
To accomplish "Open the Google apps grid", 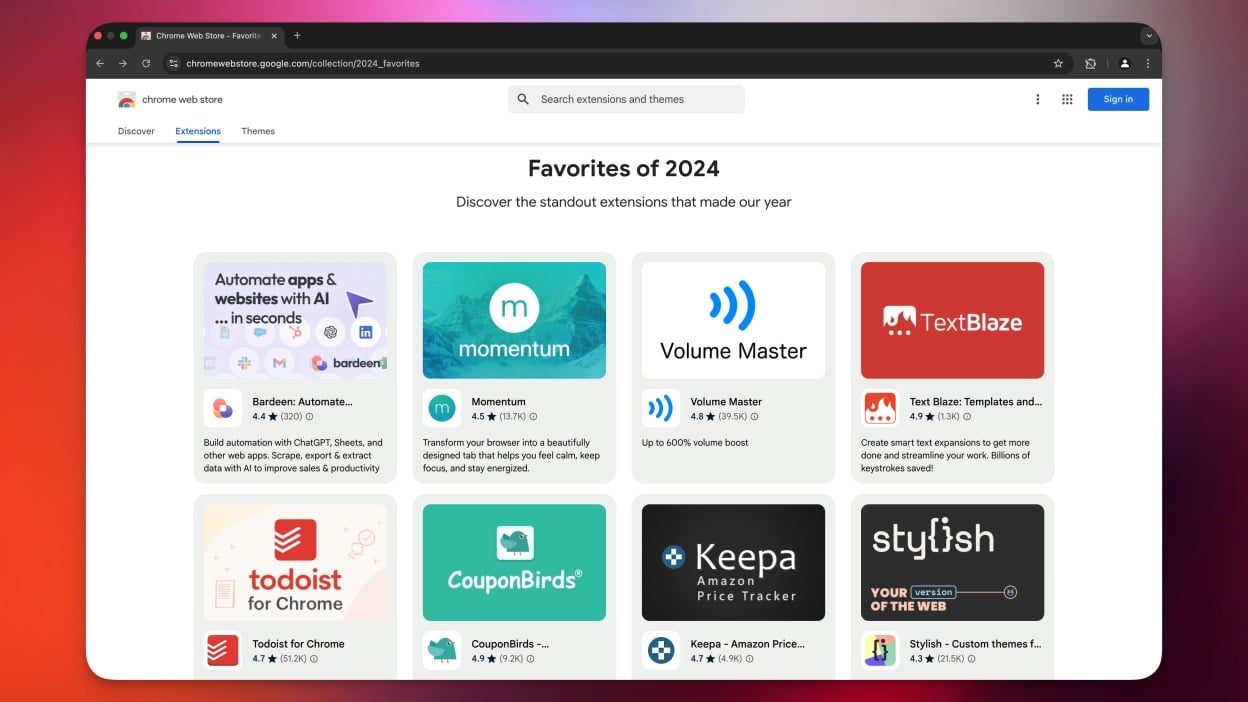I will [x=1067, y=99].
